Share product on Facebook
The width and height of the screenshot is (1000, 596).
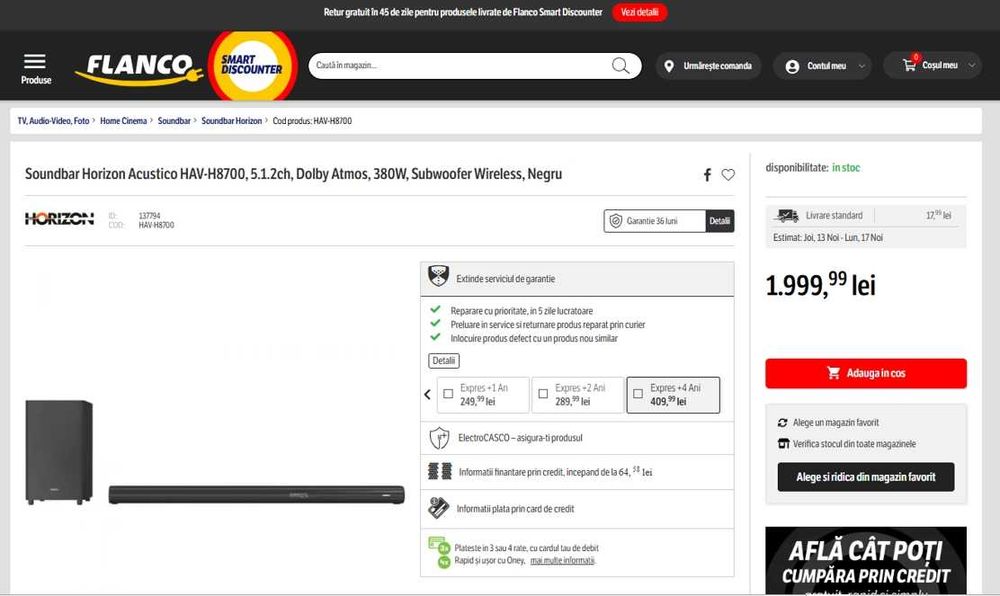[x=707, y=175]
